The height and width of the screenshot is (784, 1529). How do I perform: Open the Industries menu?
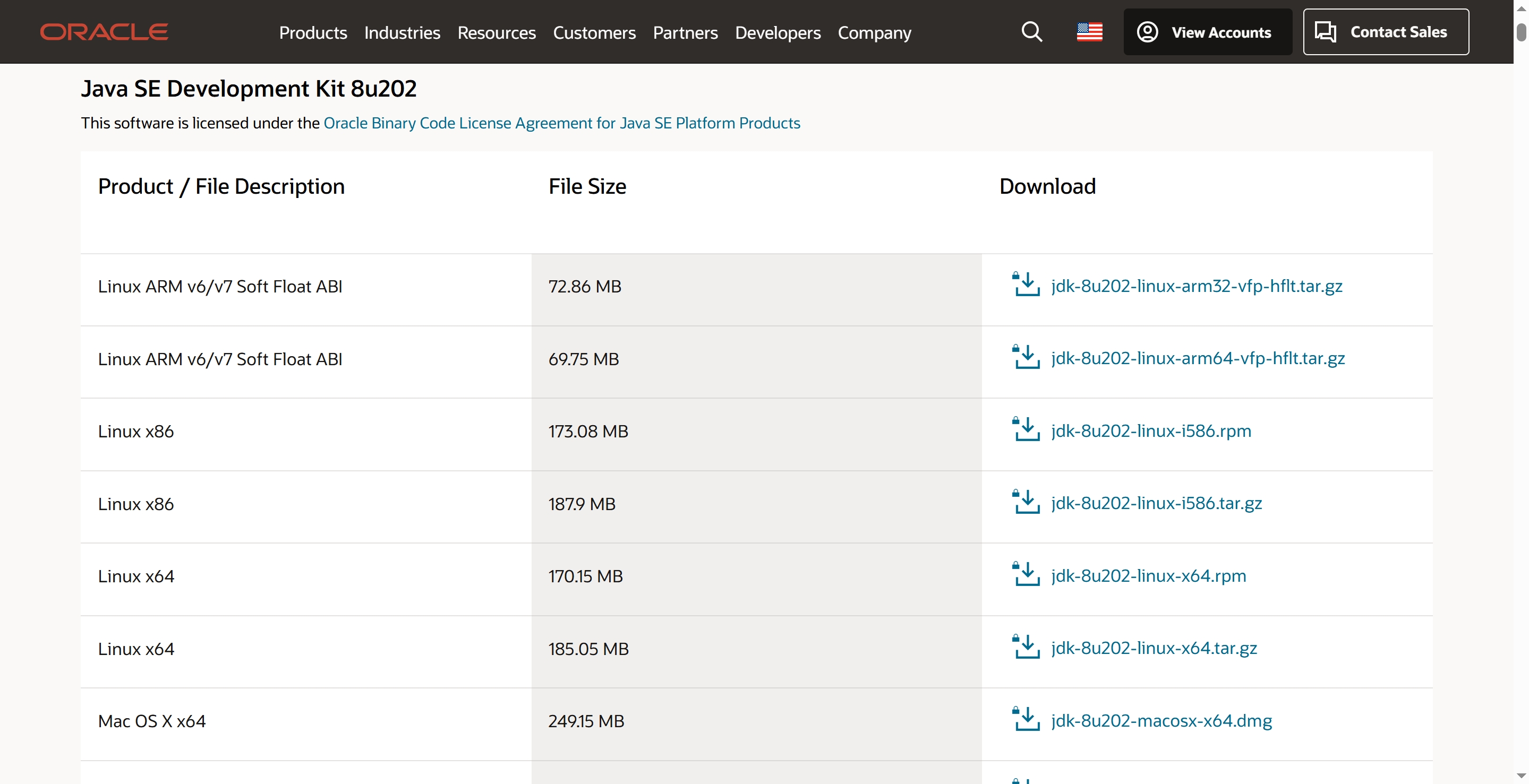click(402, 32)
